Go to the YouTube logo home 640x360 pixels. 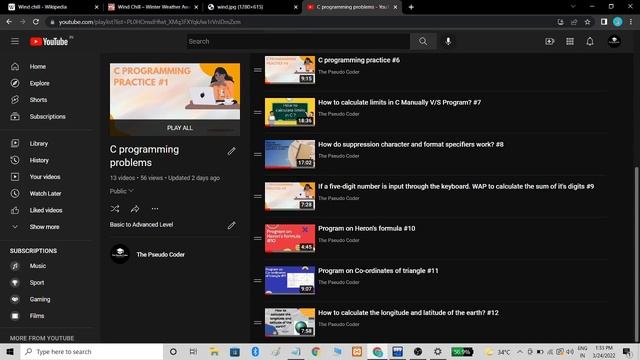(49, 41)
